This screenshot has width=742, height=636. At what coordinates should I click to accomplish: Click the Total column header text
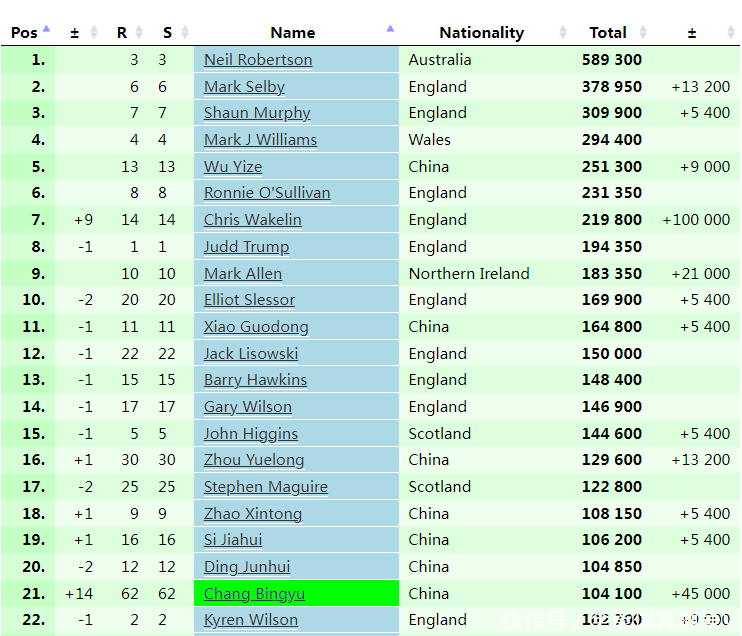pyautogui.click(x=608, y=33)
